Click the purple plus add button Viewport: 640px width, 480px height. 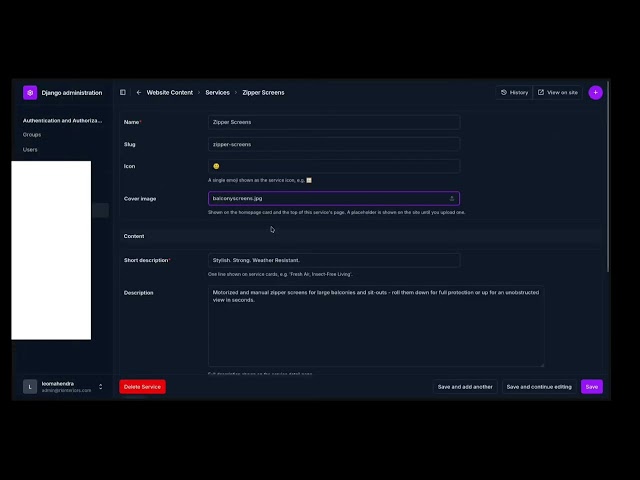pos(596,93)
